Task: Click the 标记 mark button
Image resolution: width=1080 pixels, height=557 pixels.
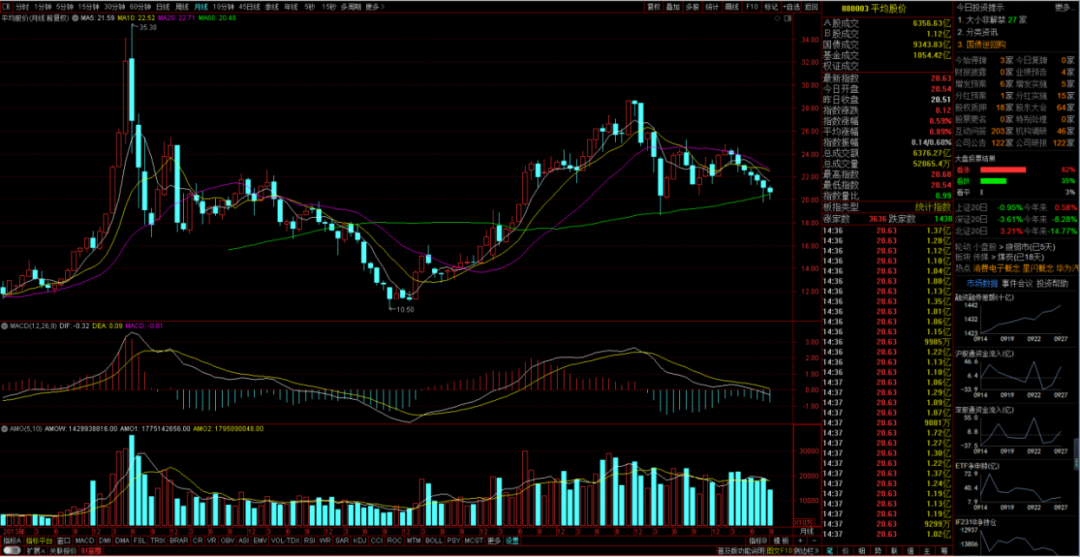Action: (771, 7)
